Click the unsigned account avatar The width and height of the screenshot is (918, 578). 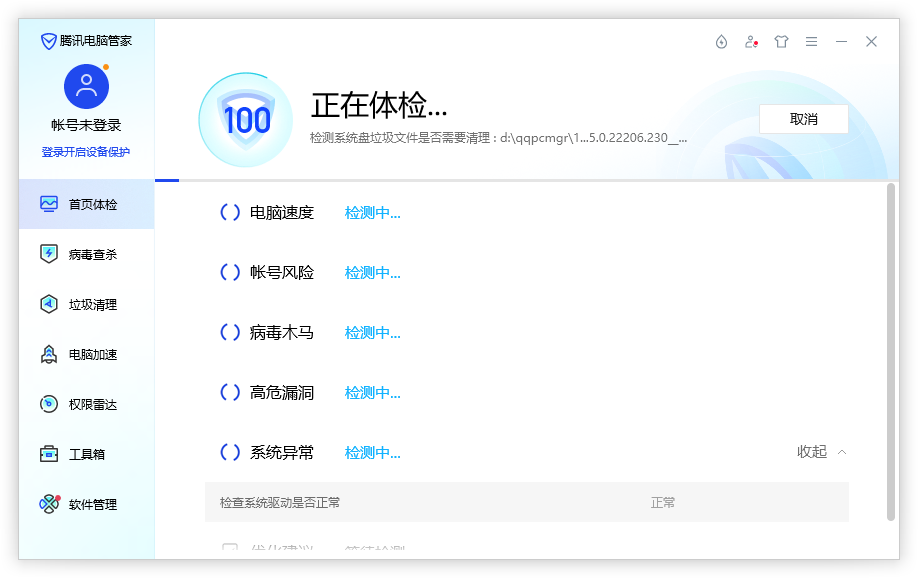point(86,86)
